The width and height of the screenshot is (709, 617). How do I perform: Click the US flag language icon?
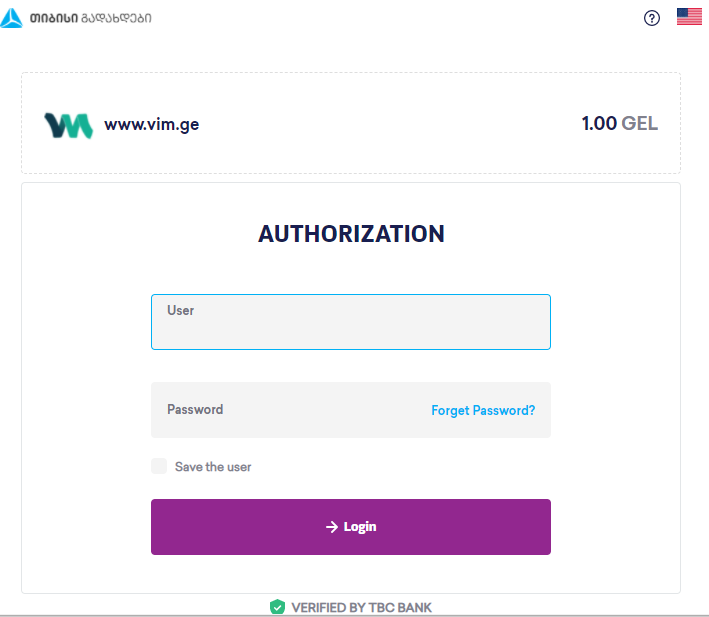[x=689, y=17]
